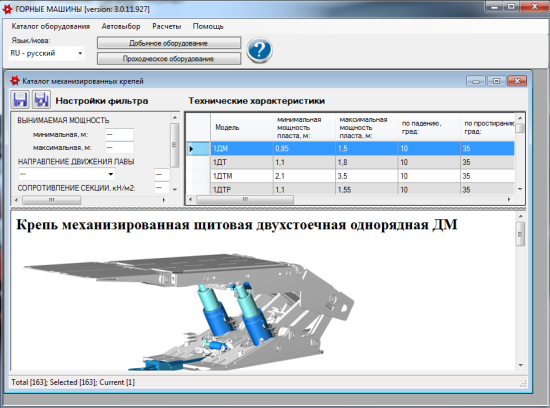Click the horizontal scrollbar thumb under the table

[x=245, y=200]
